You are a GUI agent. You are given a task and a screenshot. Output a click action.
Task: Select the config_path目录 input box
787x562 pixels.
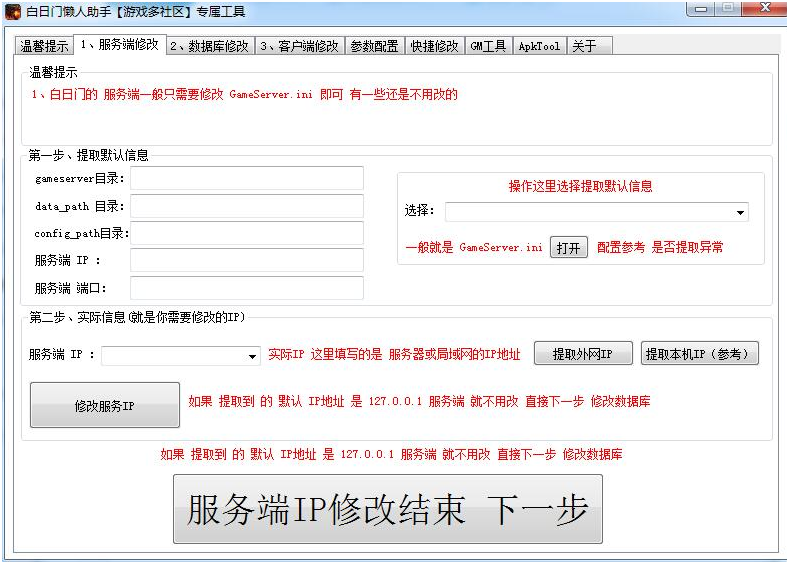[246, 234]
